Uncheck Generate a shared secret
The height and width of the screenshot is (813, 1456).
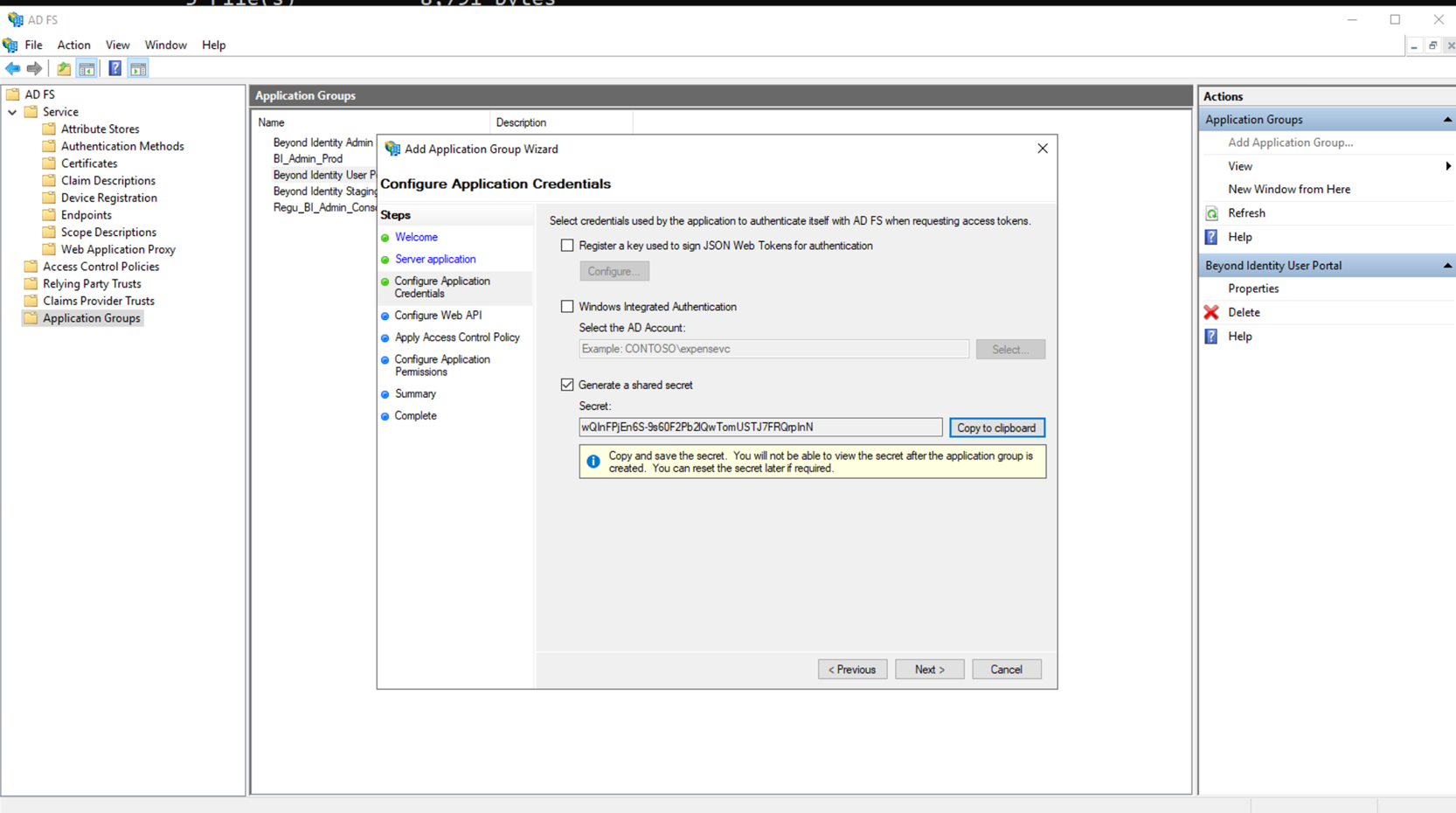pos(567,385)
